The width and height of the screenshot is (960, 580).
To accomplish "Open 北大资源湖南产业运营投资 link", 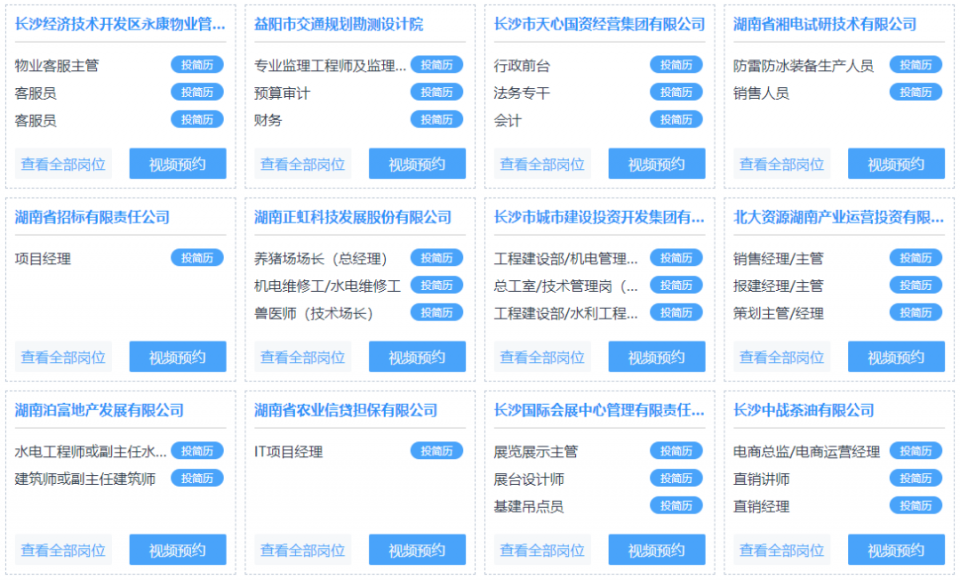I will [x=838, y=217].
